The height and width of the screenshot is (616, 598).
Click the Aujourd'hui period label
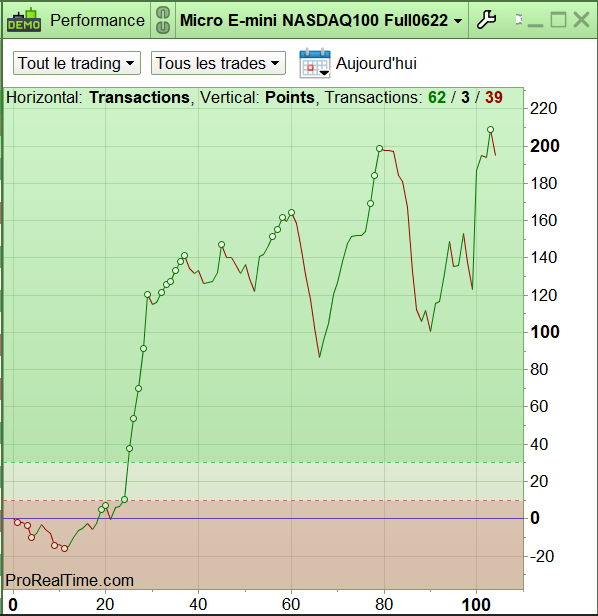click(x=376, y=63)
